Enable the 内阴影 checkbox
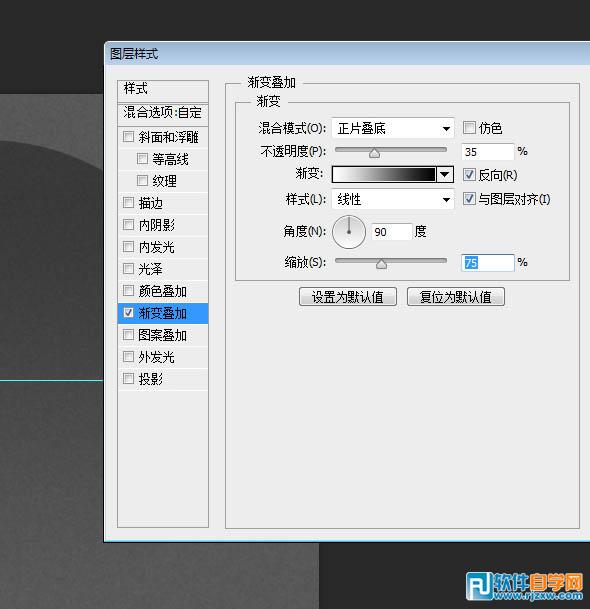Viewport: 590px width, 609px height. click(128, 224)
